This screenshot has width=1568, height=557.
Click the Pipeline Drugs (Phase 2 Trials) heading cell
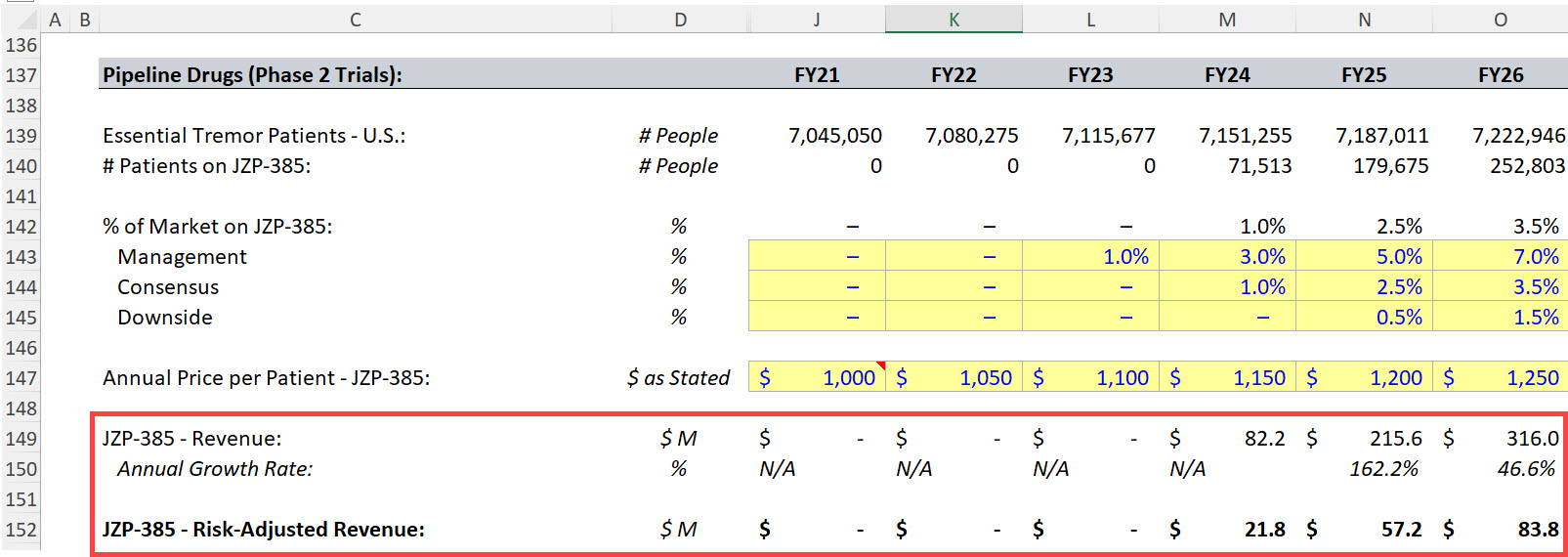(x=356, y=75)
